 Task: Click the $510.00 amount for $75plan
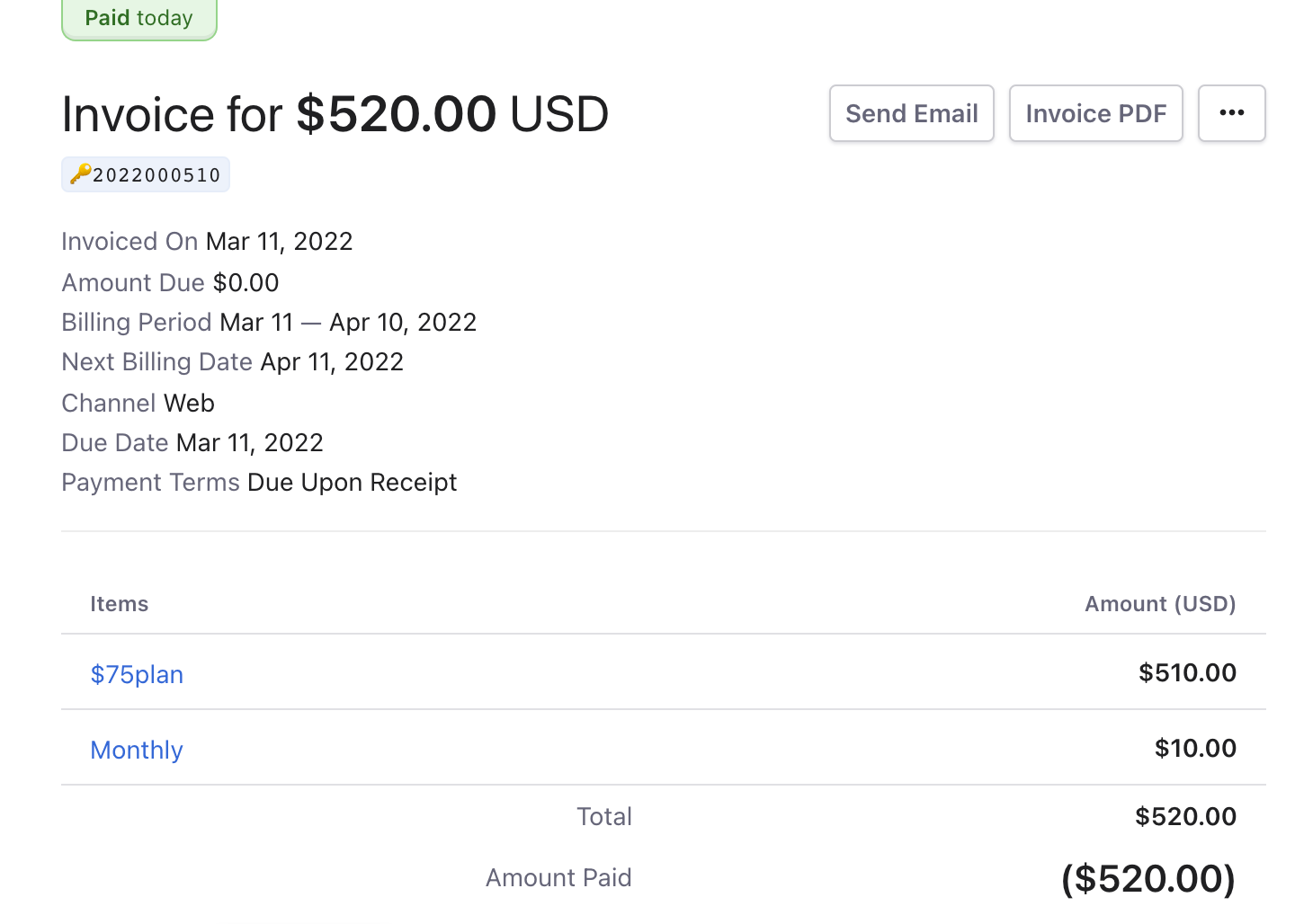(1187, 672)
